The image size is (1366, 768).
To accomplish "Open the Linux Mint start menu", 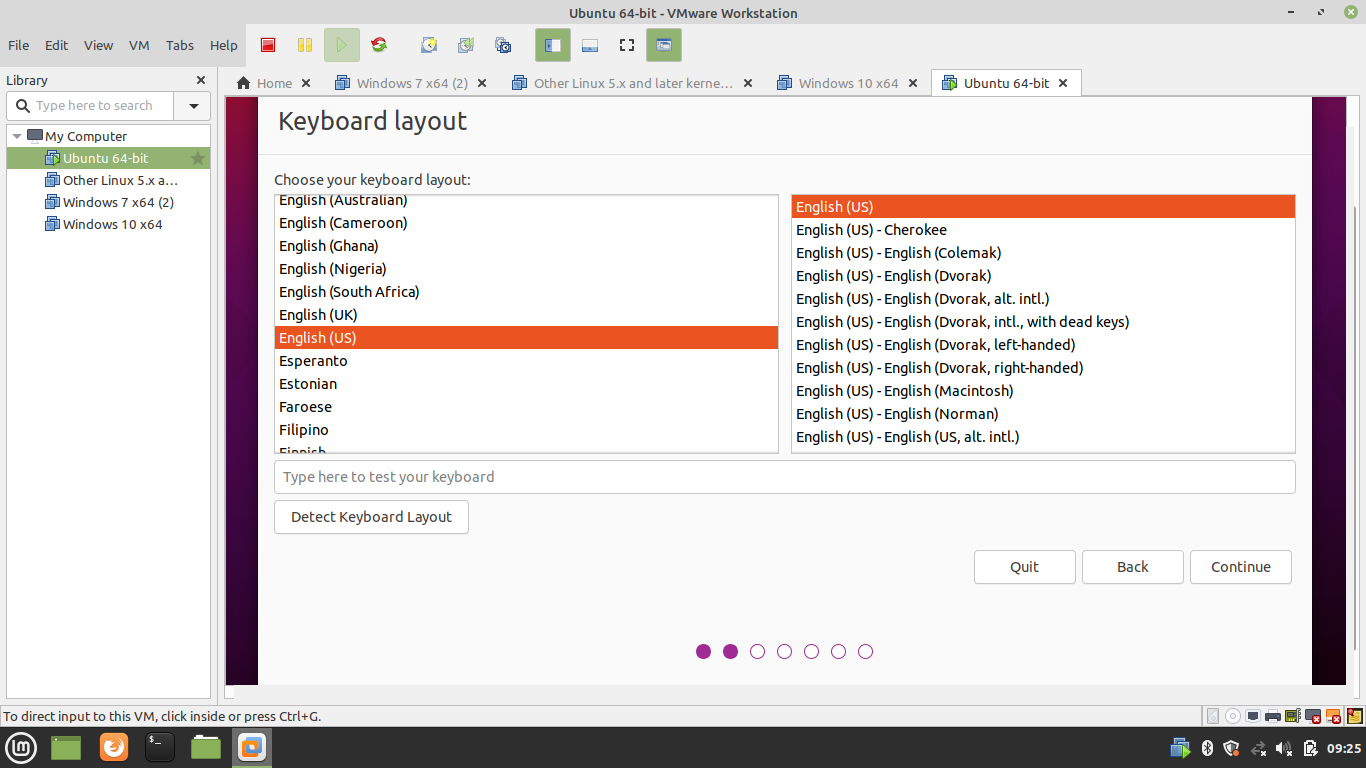I will click(x=21, y=747).
